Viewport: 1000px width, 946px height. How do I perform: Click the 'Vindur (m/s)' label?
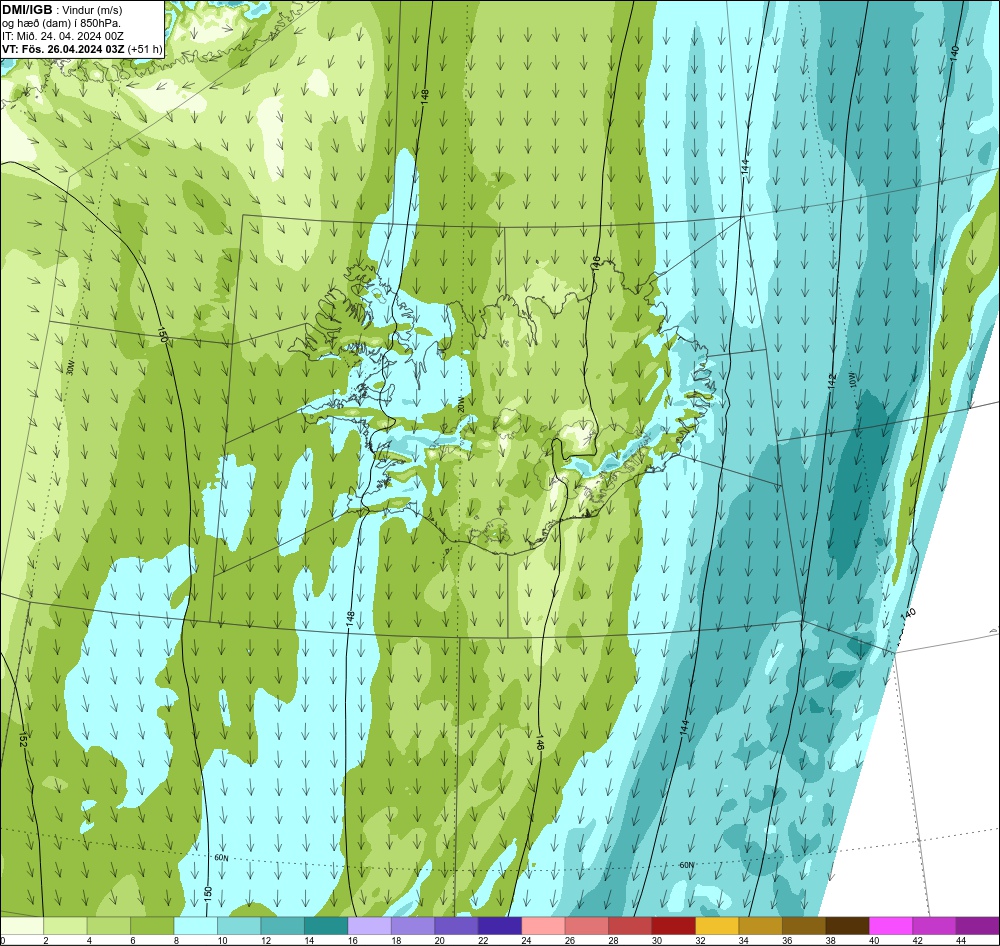pyautogui.click(x=93, y=10)
